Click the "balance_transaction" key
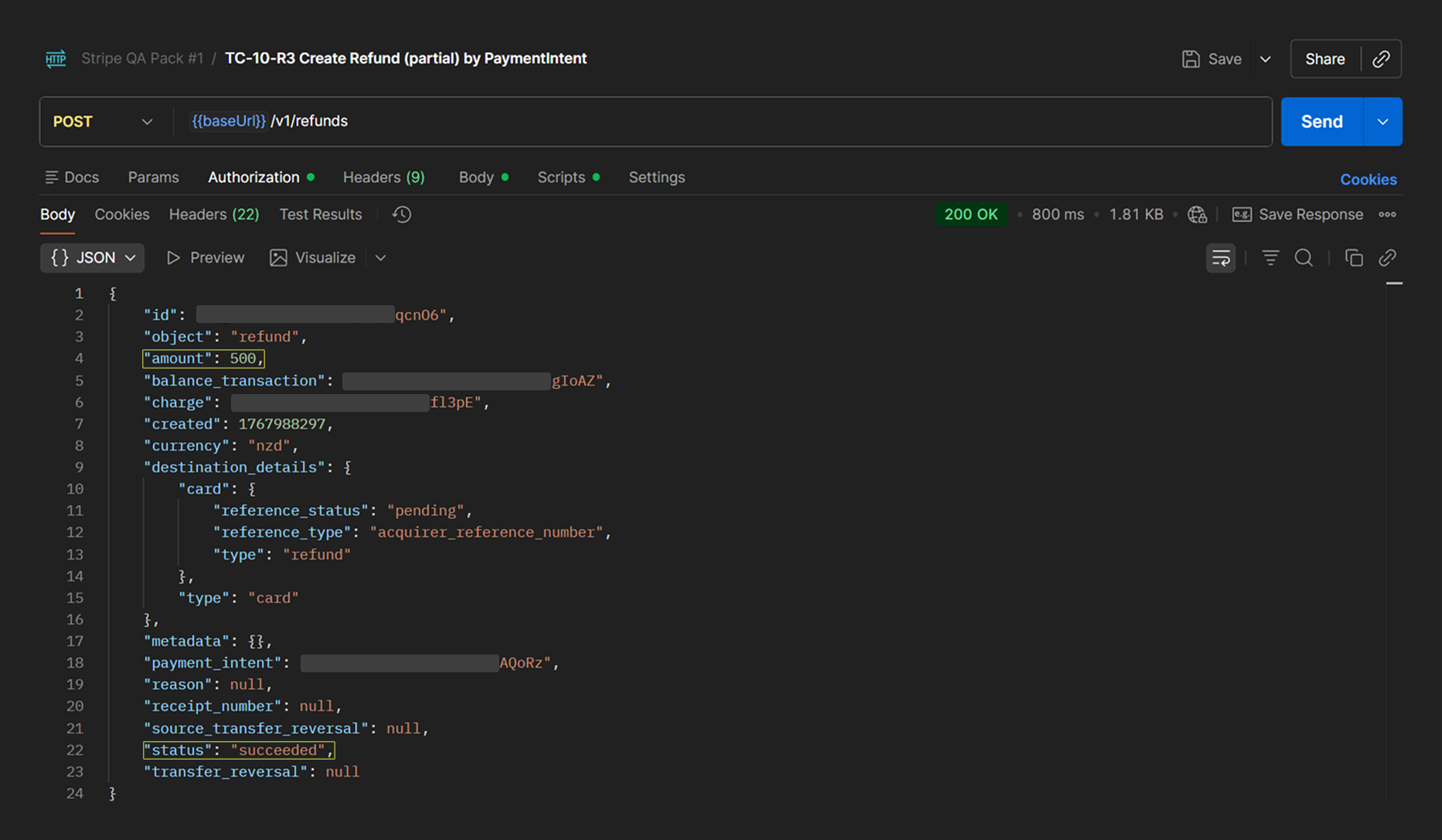1442x840 pixels. (234, 381)
